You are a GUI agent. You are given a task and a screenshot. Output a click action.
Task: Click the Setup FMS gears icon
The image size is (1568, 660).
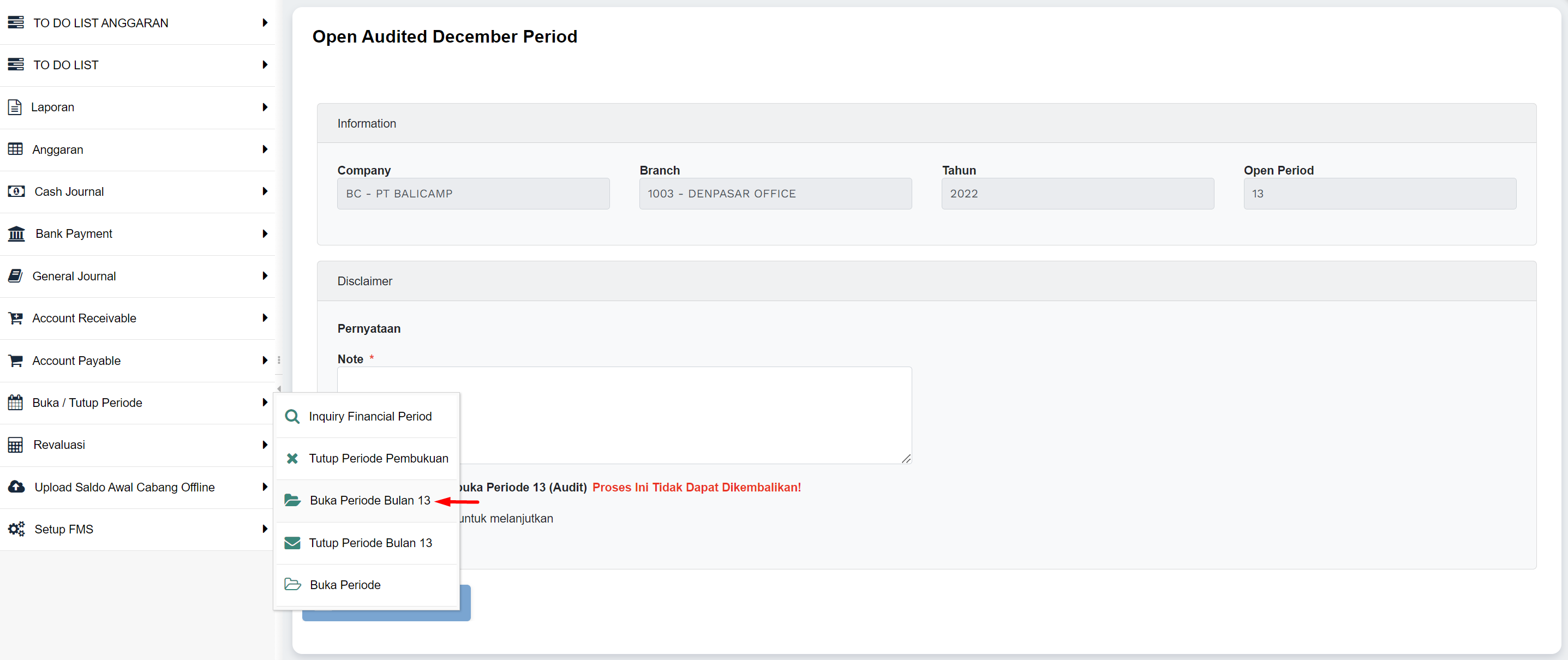coord(16,529)
